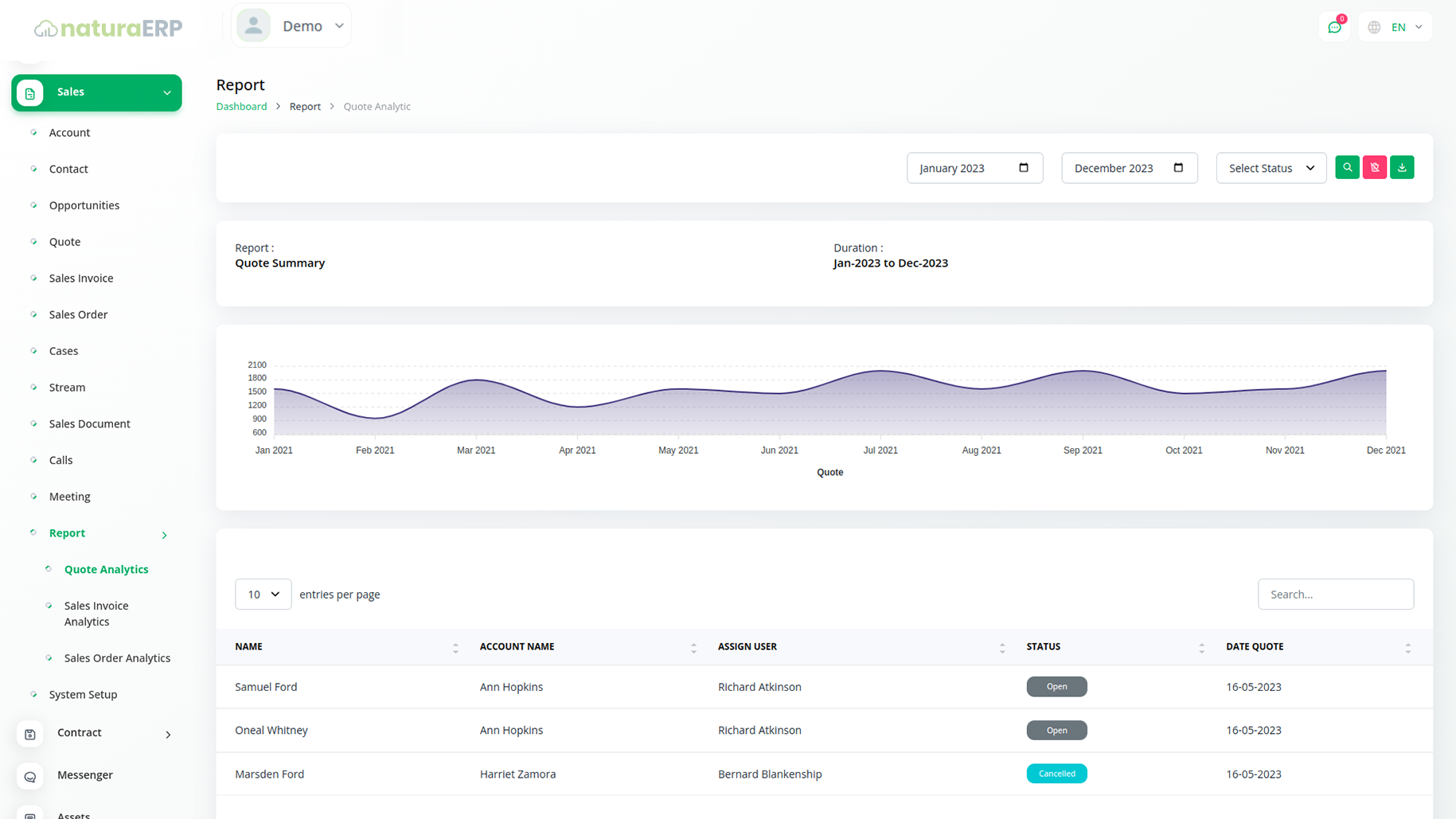Expand the Demo user dropdown arrow
This screenshot has width=1456, height=819.
click(x=339, y=25)
